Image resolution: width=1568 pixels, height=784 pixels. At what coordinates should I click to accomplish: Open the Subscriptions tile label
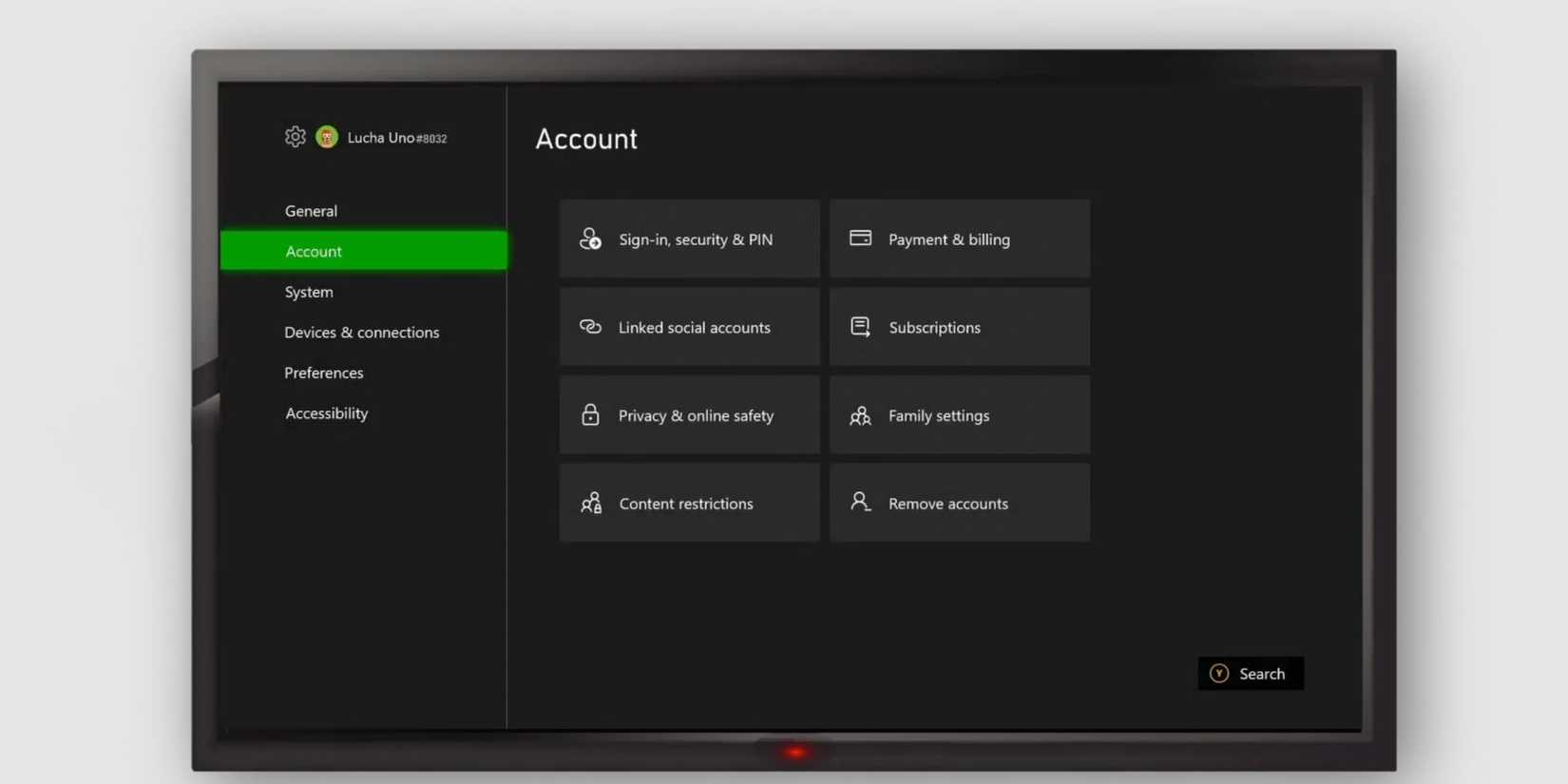click(x=934, y=328)
